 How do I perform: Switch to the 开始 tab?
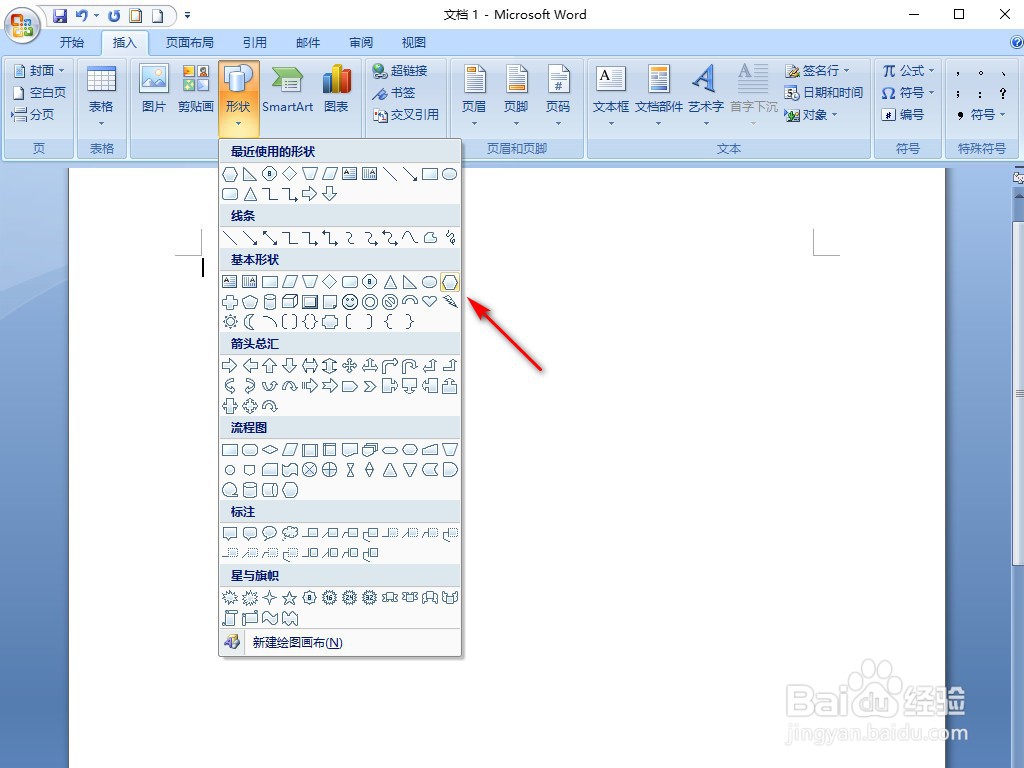pyautogui.click(x=72, y=43)
